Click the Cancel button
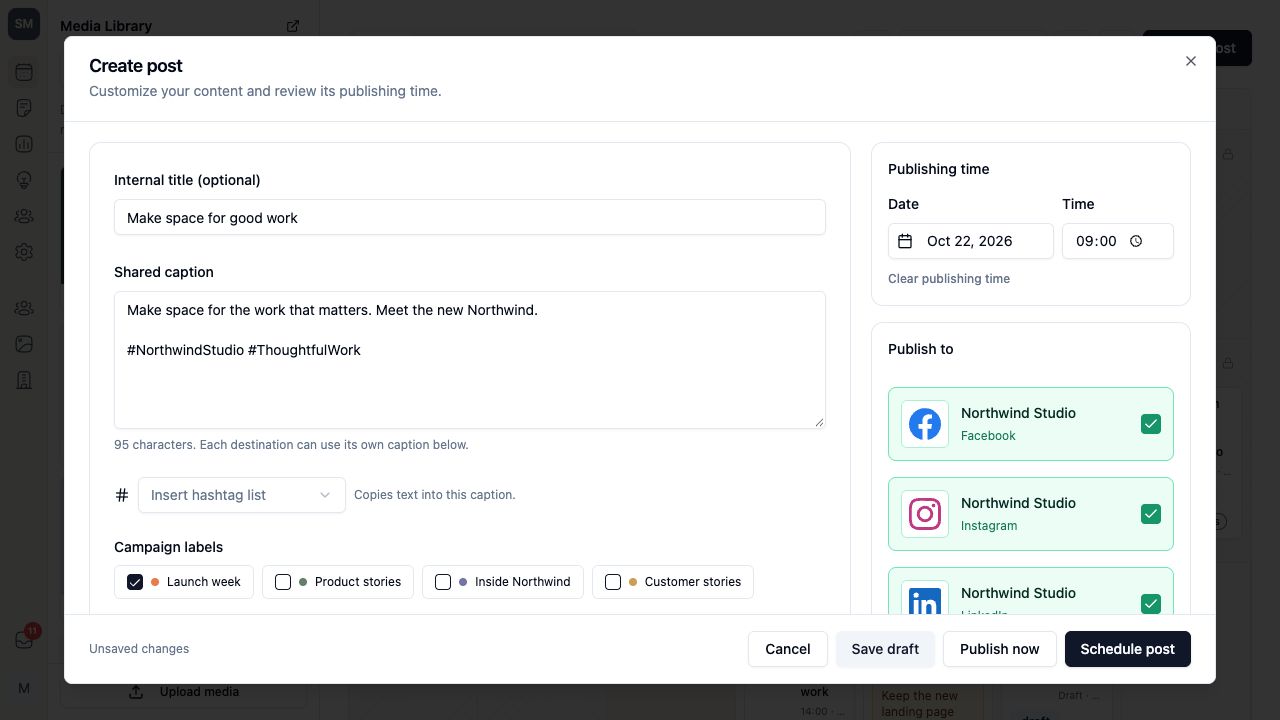1280x720 pixels. (x=788, y=649)
